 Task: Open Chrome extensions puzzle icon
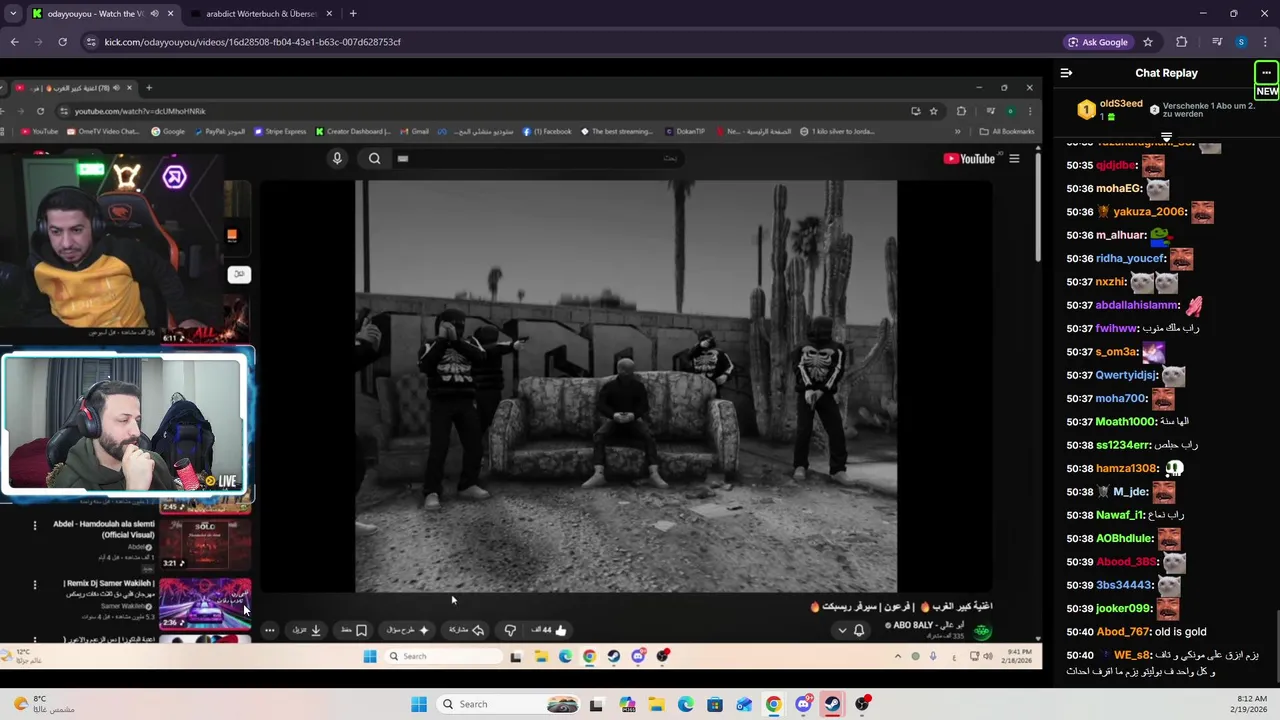point(1181,42)
